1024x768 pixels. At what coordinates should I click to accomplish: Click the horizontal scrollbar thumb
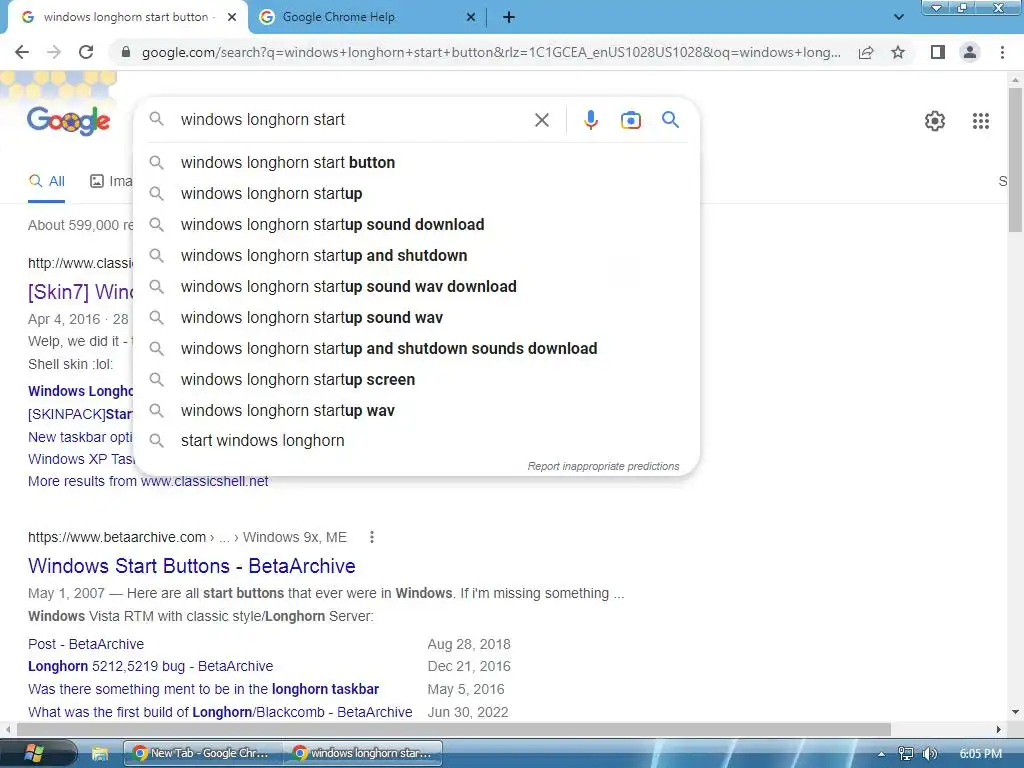click(454, 729)
